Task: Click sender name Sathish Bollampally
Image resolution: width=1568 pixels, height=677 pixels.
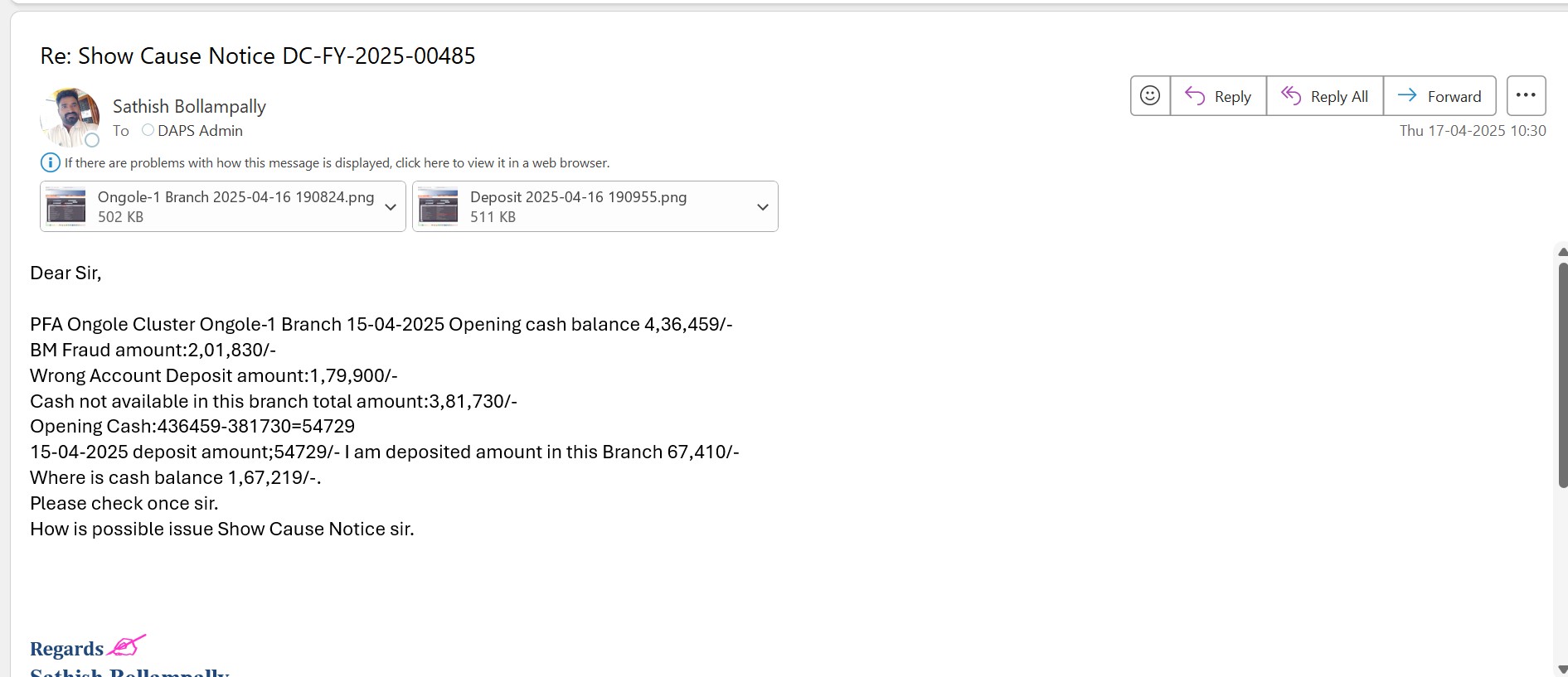Action: [x=189, y=106]
